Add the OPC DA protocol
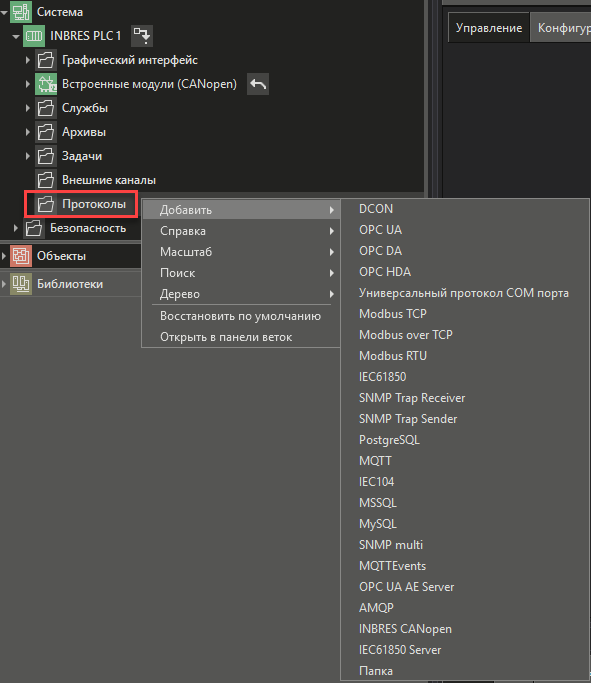Image resolution: width=591 pixels, height=683 pixels. [x=465, y=251]
